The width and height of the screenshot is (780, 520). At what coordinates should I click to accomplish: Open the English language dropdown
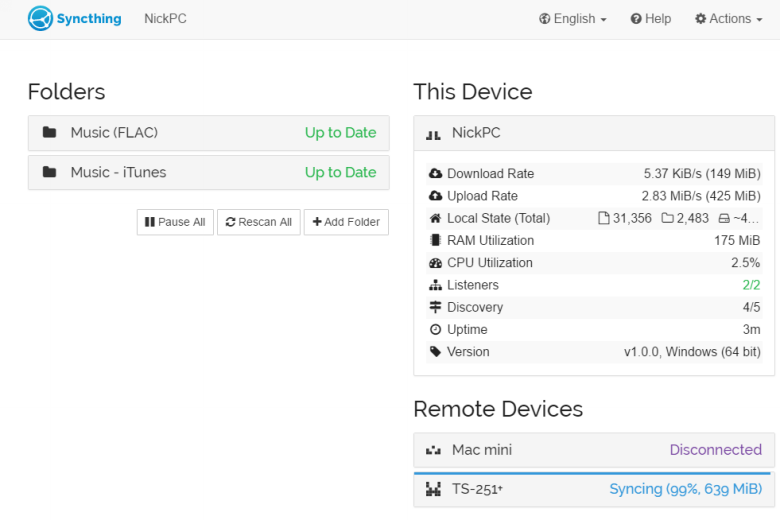[x=573, y=19]
